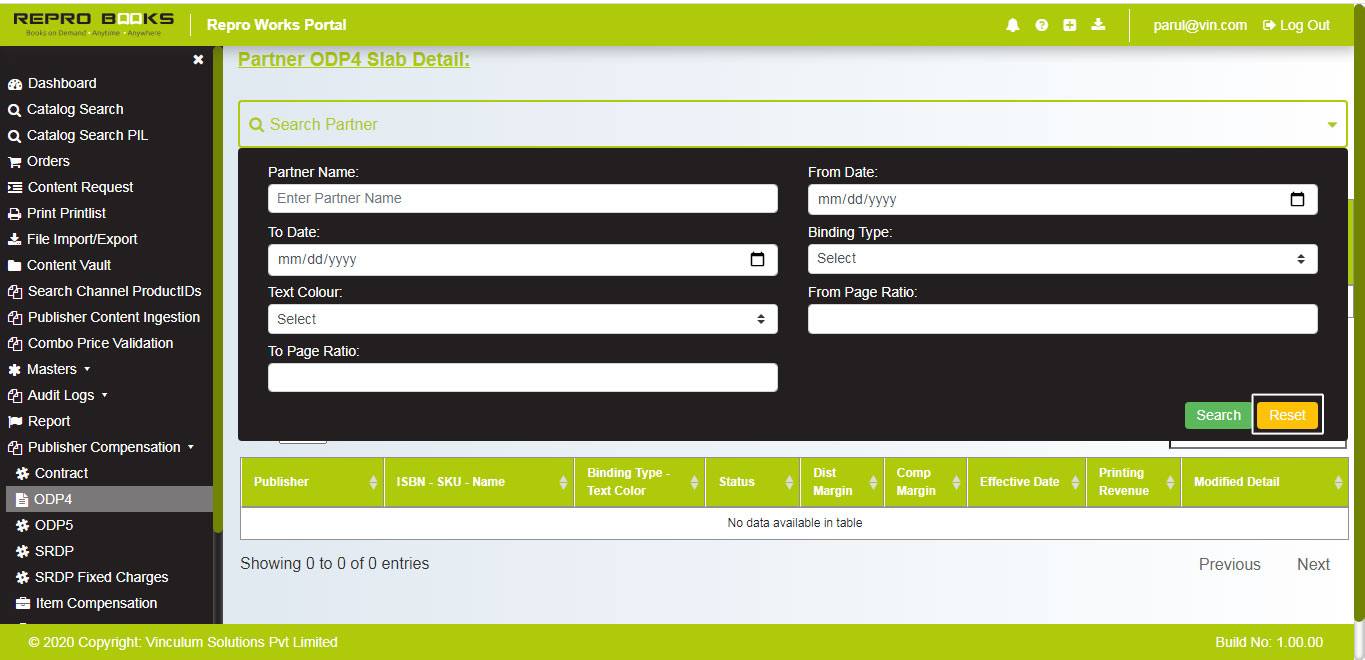The image size is (1365, 660).
Task: Open the help question mark icon
Action: 1041,25
